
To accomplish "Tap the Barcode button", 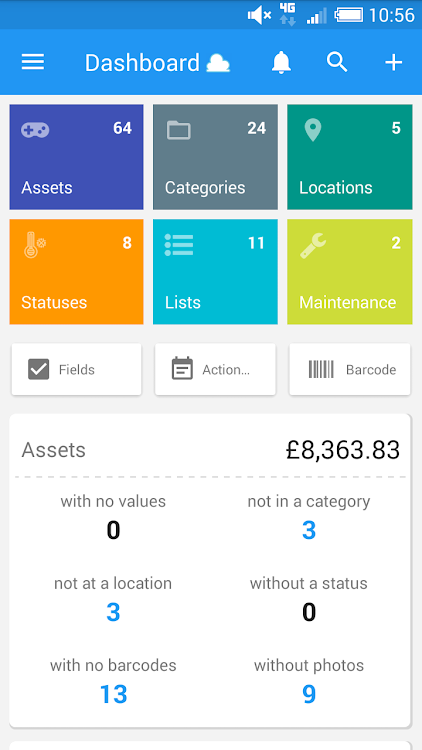I will click(x=350, y=369).
